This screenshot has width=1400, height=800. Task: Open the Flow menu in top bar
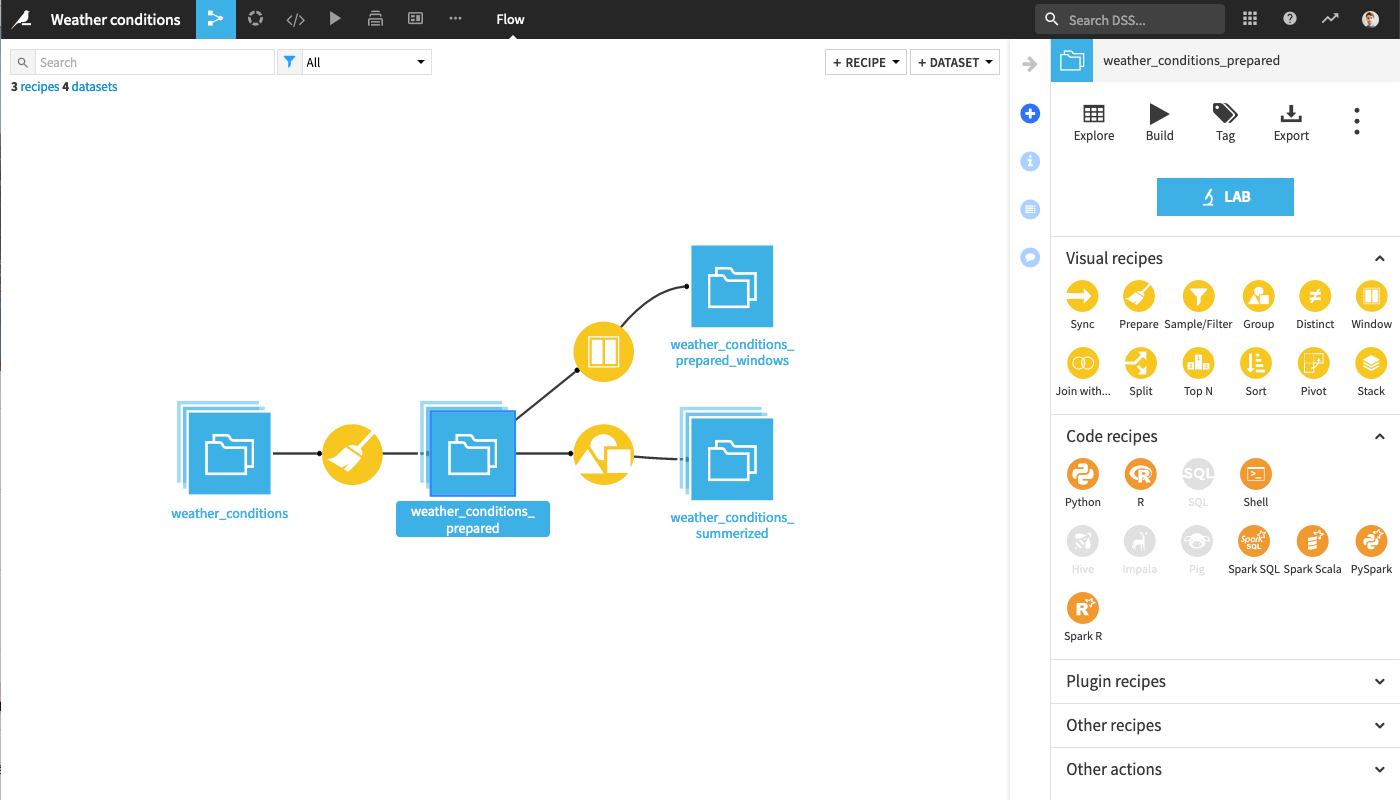[x=510, y=19]
